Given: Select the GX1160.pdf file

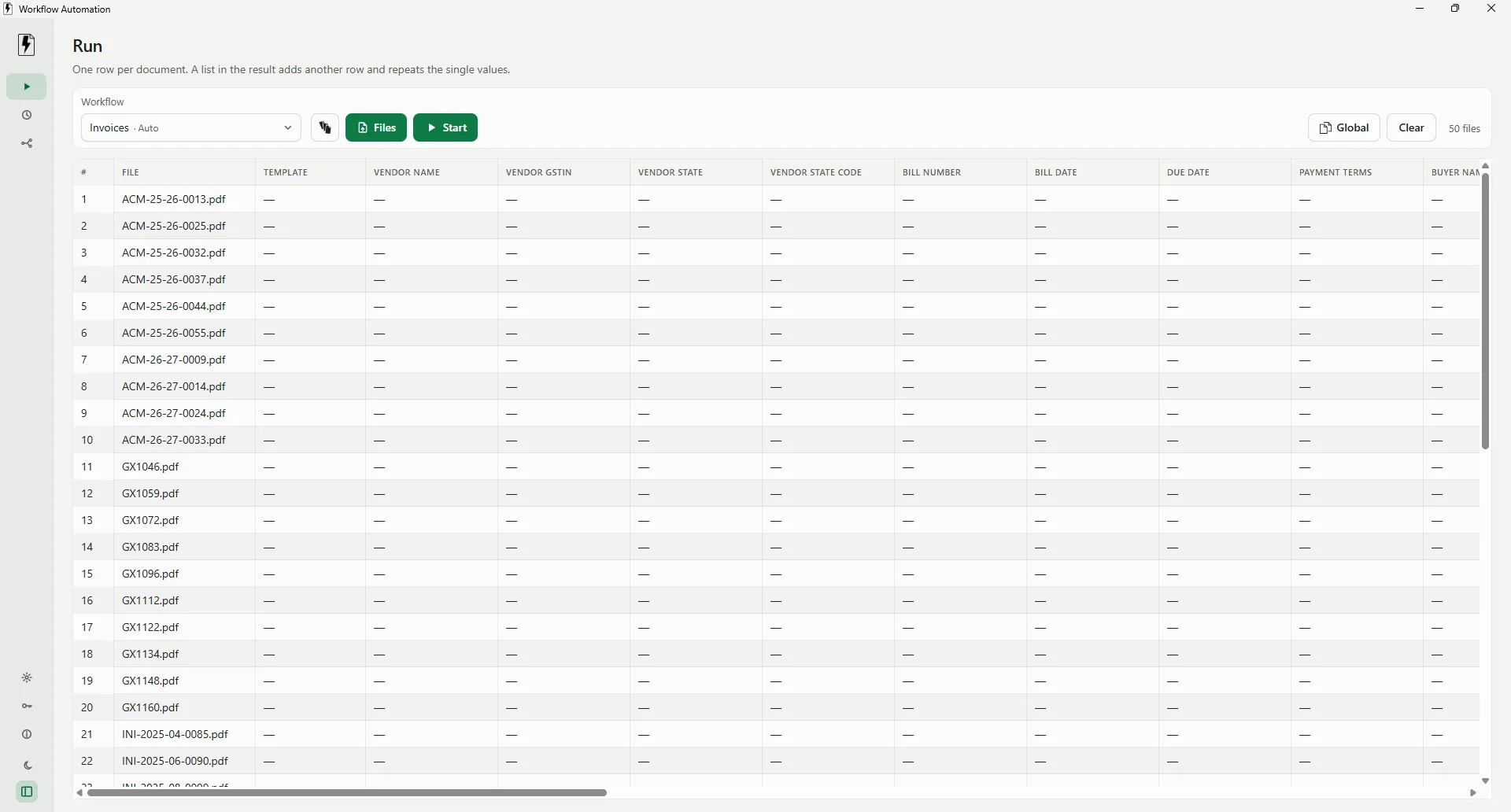Looking at the screenshot, I should (x=150, y=708).
